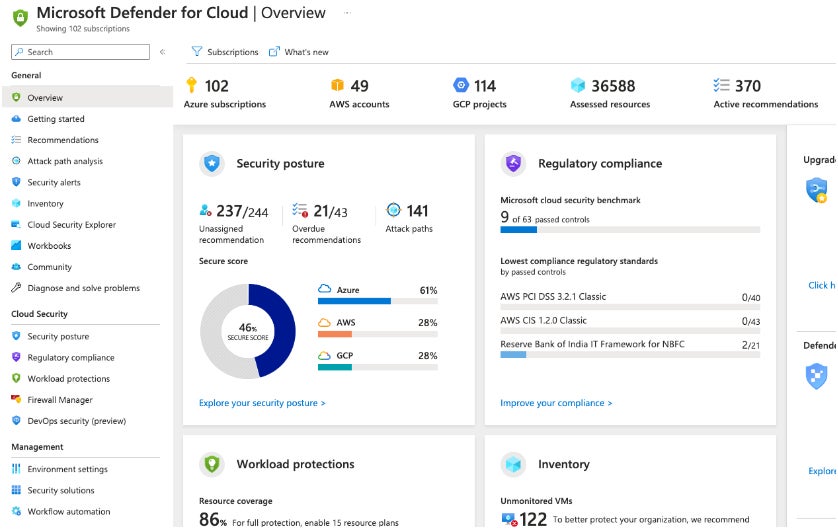Click the AWS secure score bar

tap(378, 334)
